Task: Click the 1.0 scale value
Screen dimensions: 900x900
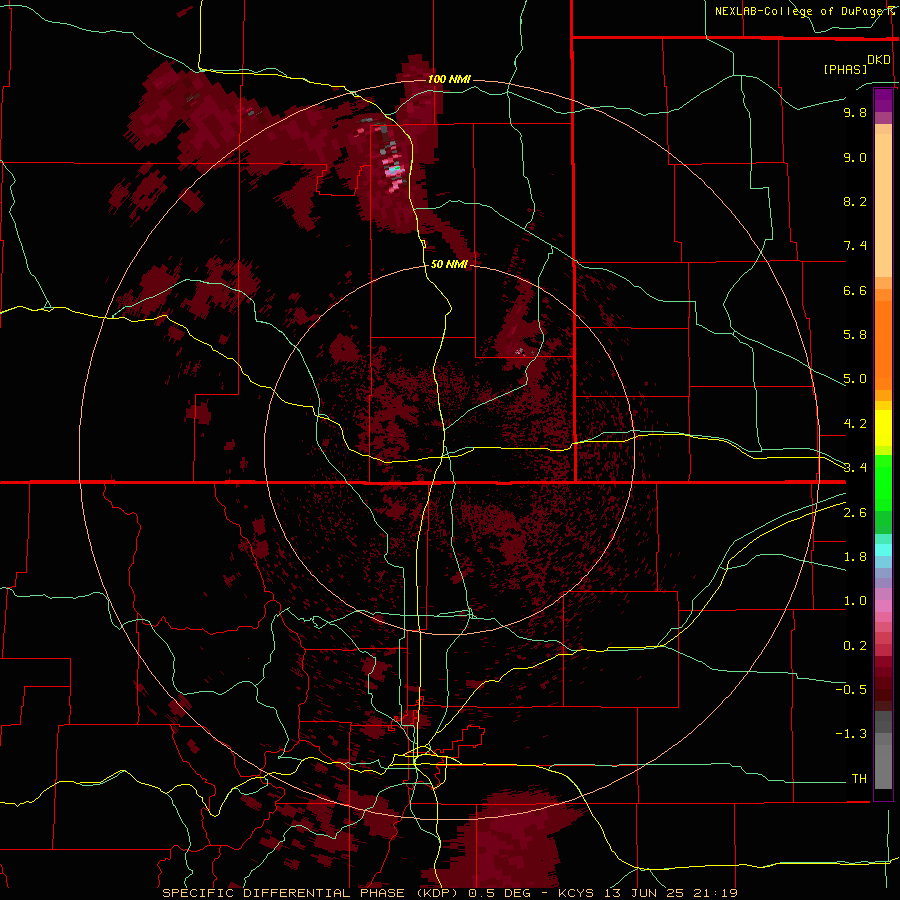Action: click(855, 601)
